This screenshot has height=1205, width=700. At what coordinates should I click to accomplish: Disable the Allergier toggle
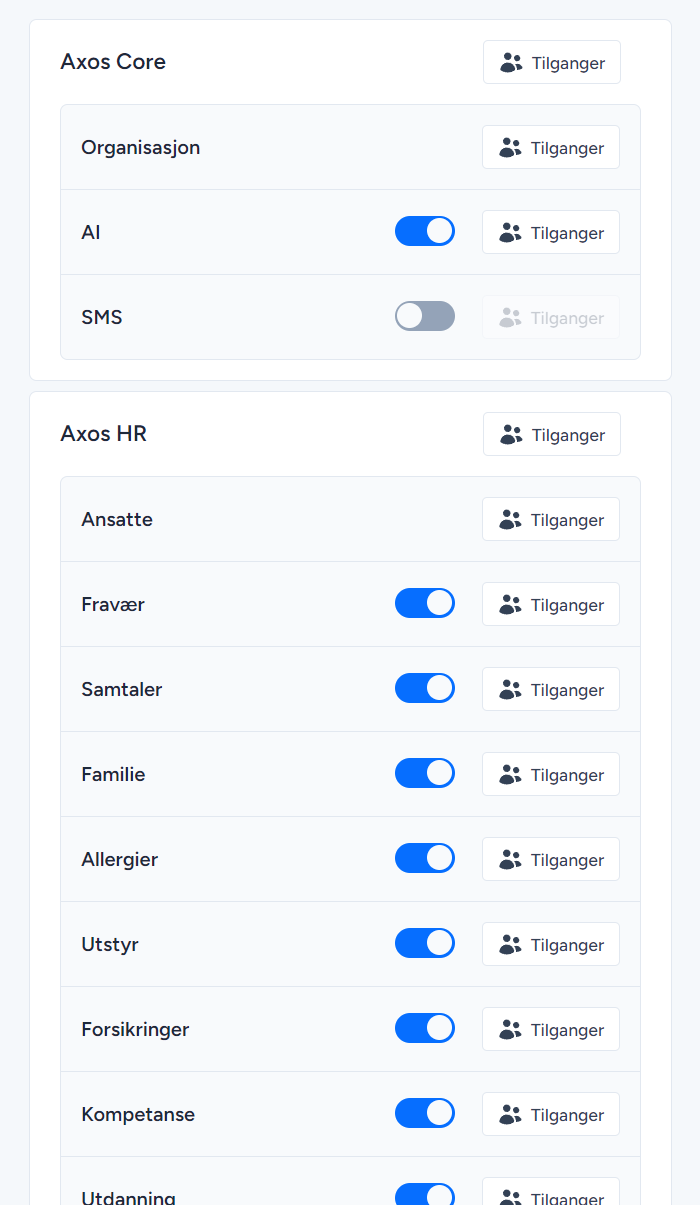[425, 858]
